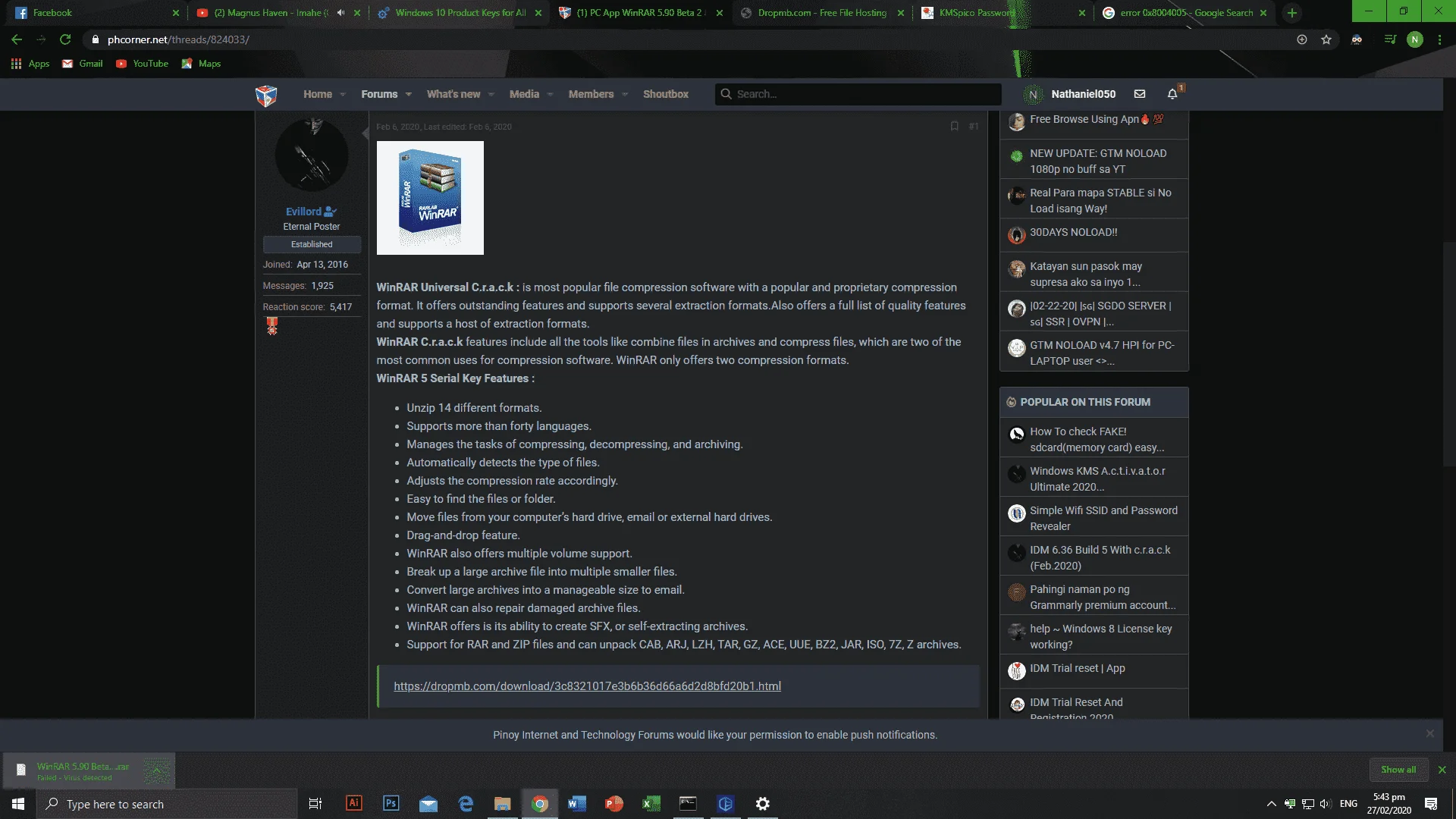1456x819 pixels.
Task: Open Task View on the taskbar
Action: tap(315, 804)
